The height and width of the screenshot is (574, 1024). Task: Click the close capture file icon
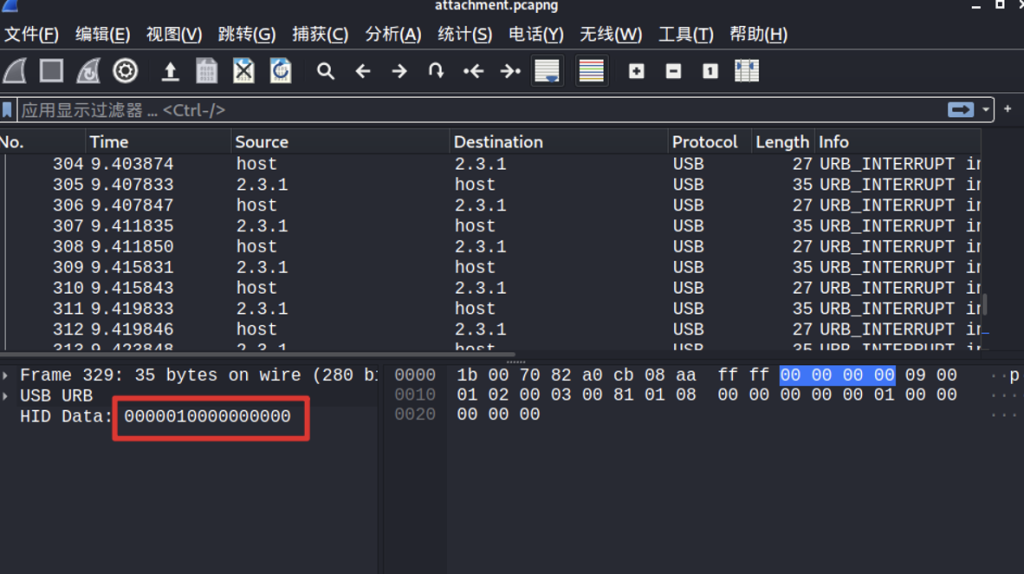point(244,71)
